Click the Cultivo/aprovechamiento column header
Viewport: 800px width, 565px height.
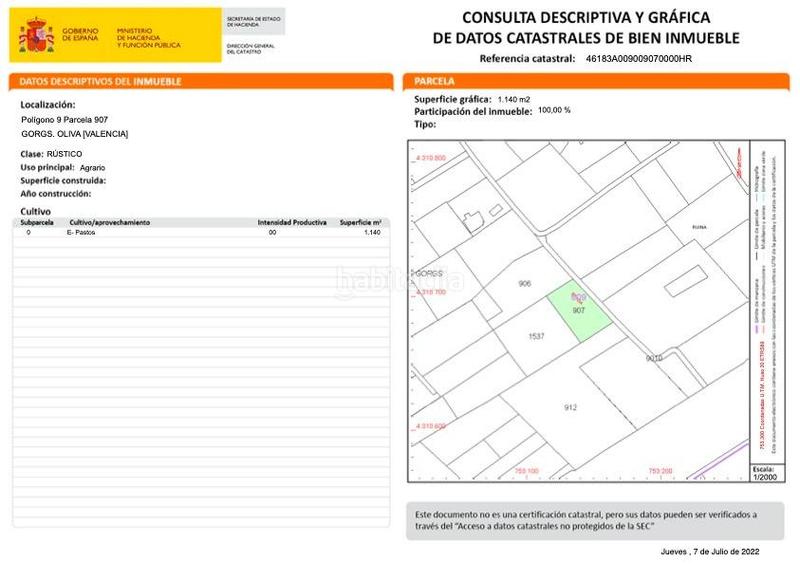point(109,222)
